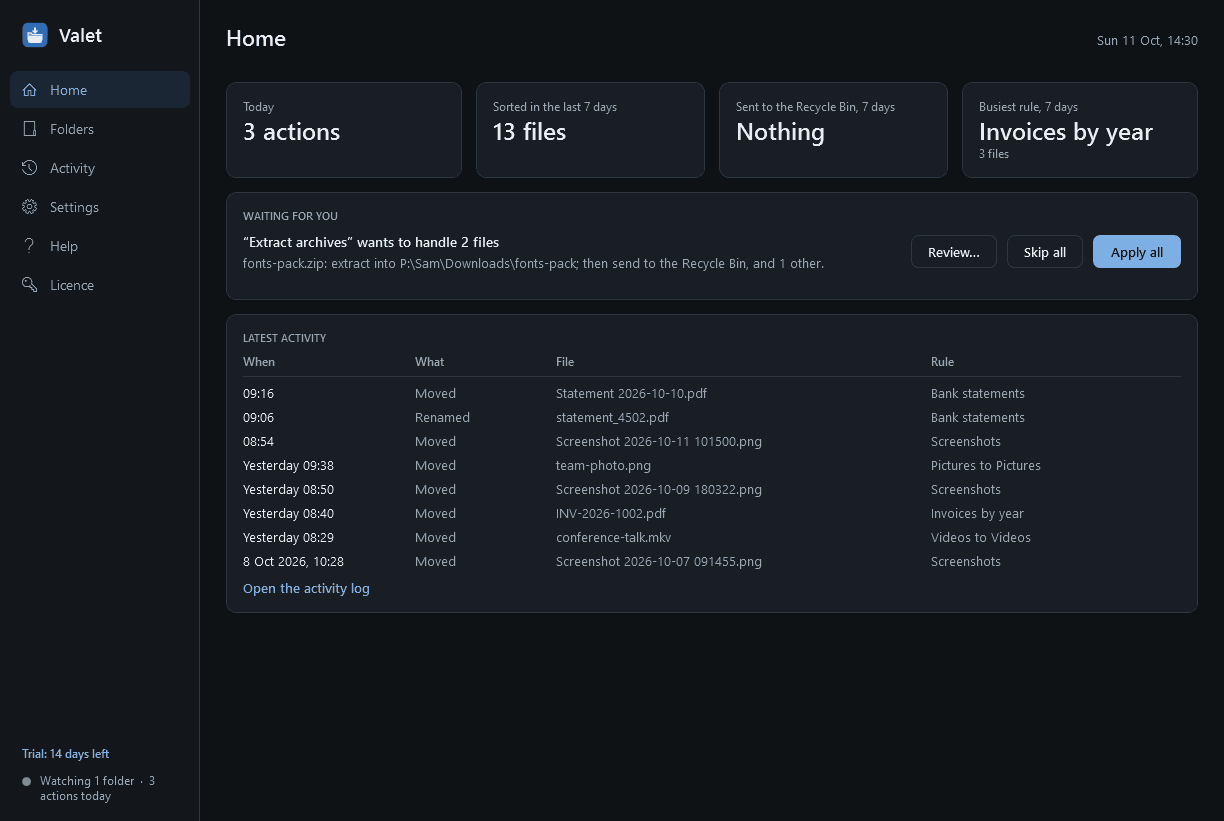The width and height of the screenshot is (1224, 821).
Task: Click the Help question mark icon
Action: [30, 246]
